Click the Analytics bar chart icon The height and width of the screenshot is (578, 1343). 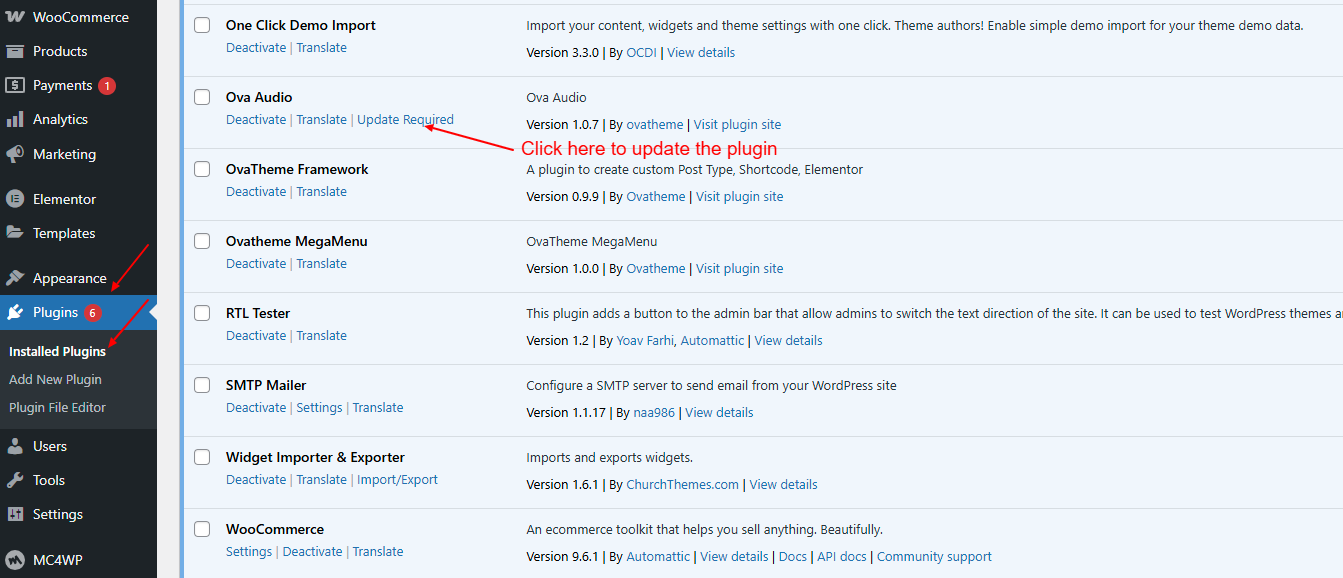[15, 119]
